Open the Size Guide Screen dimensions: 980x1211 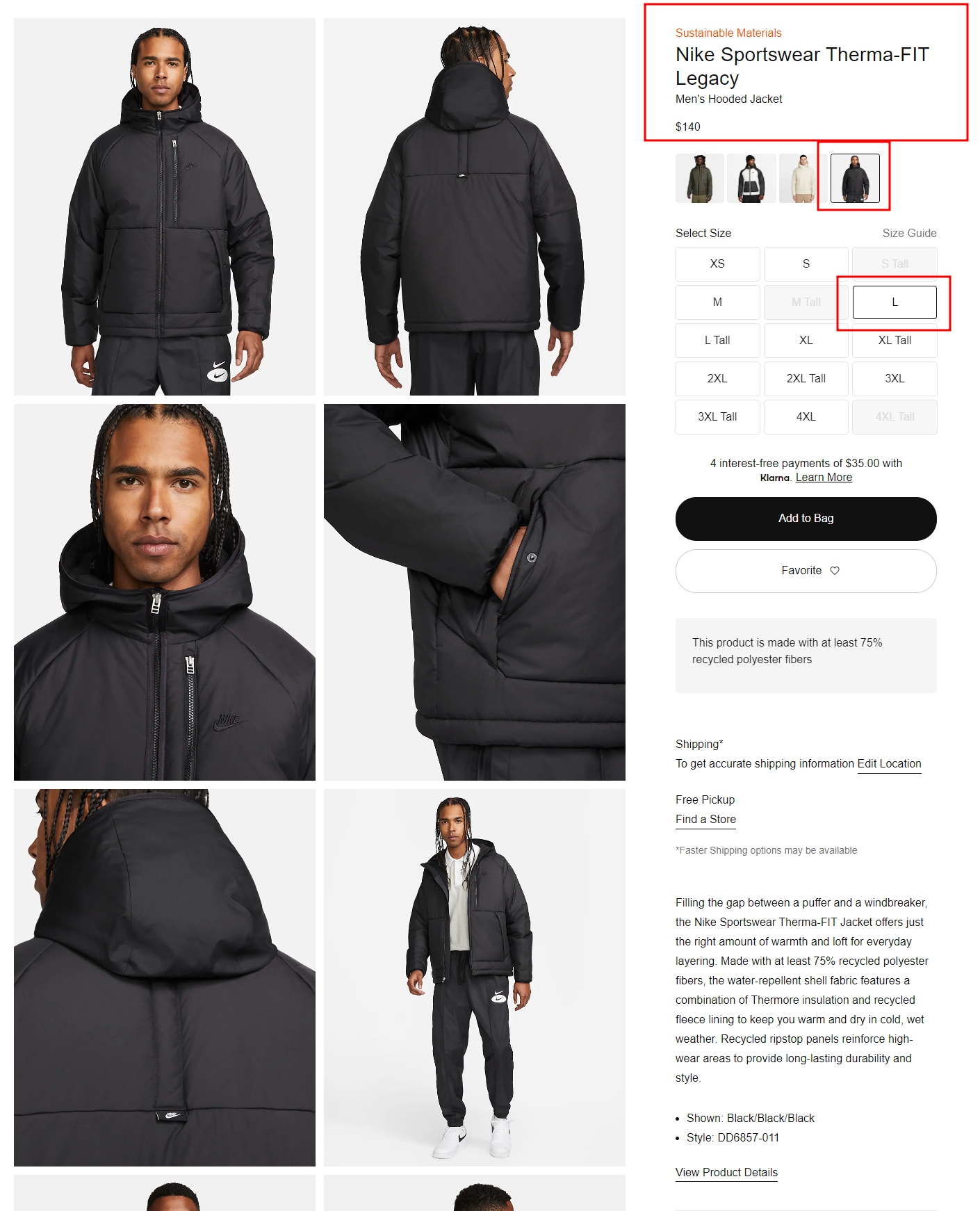point(909,234)
